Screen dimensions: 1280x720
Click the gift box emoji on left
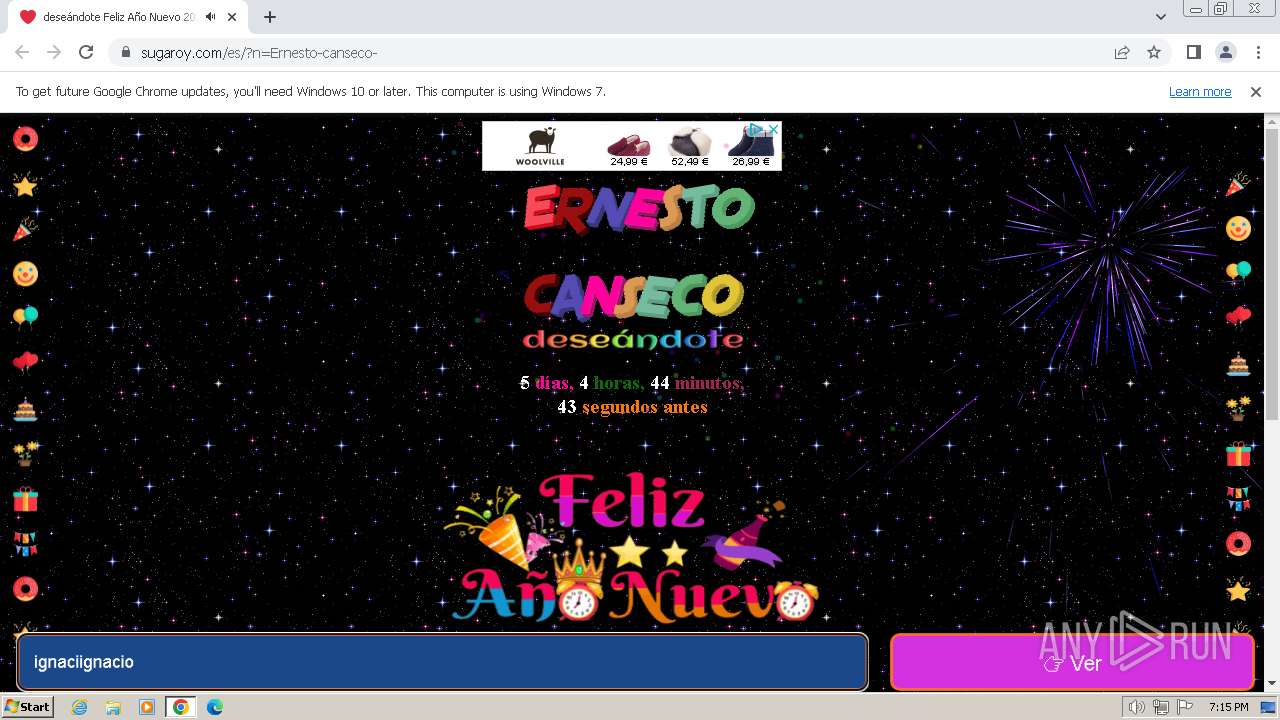point(25,499)
